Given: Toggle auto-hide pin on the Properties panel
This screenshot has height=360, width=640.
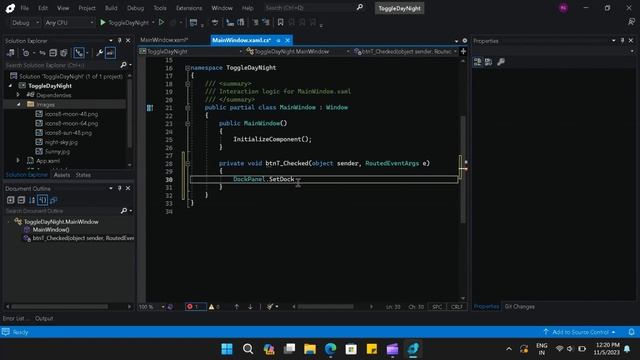Looking at the screenshot, I should click(x=622, y=40).
